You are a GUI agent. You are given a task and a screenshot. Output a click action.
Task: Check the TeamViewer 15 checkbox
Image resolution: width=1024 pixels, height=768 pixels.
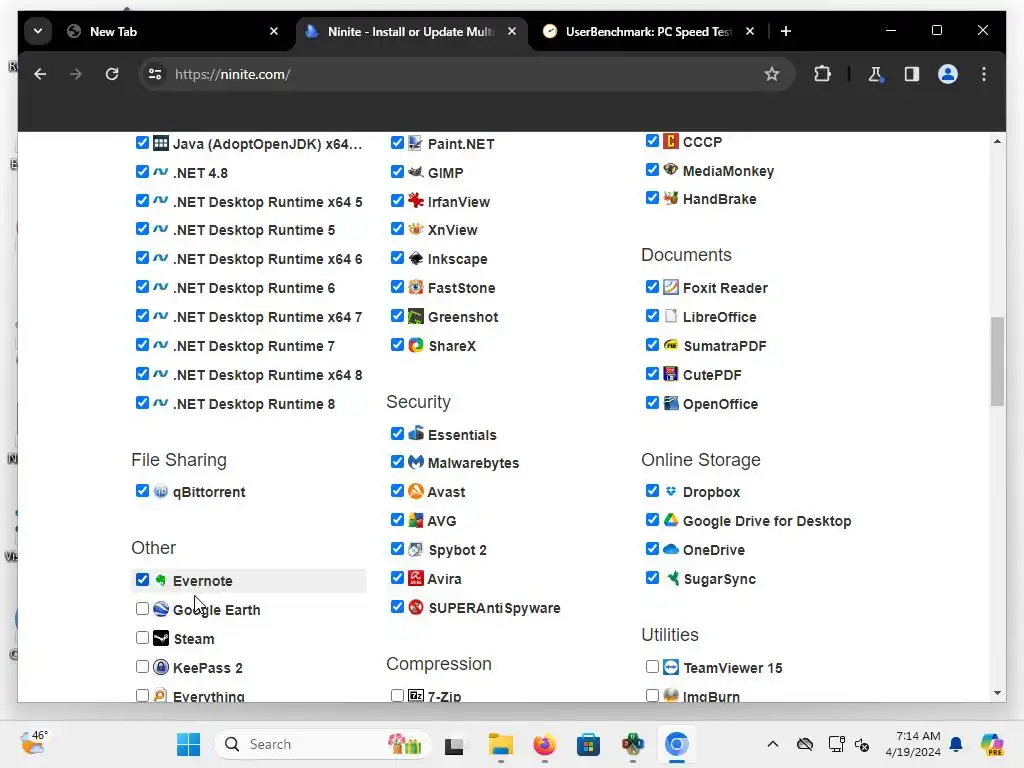tap(652, 666)
